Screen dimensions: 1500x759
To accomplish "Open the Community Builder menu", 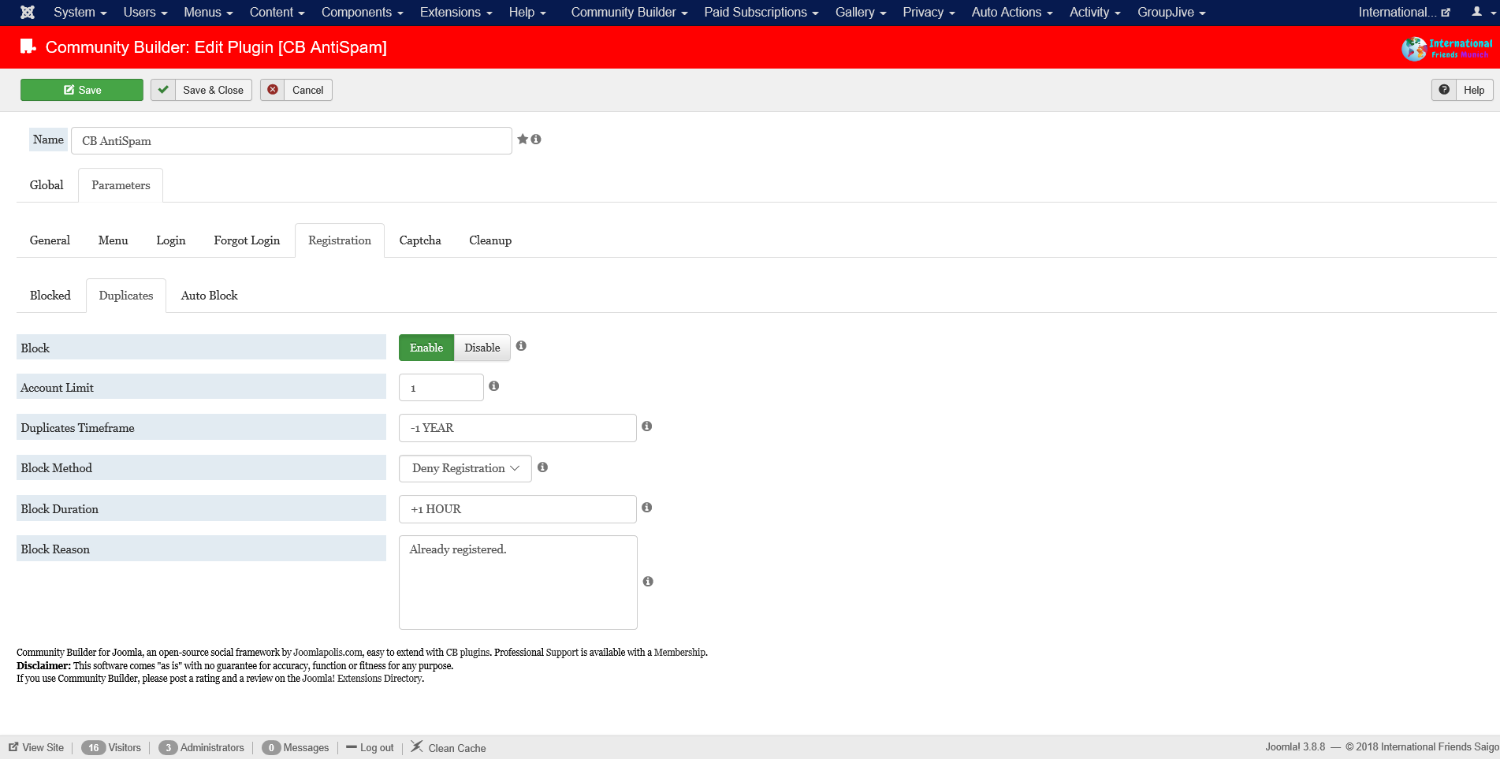I will click(629, 12).
